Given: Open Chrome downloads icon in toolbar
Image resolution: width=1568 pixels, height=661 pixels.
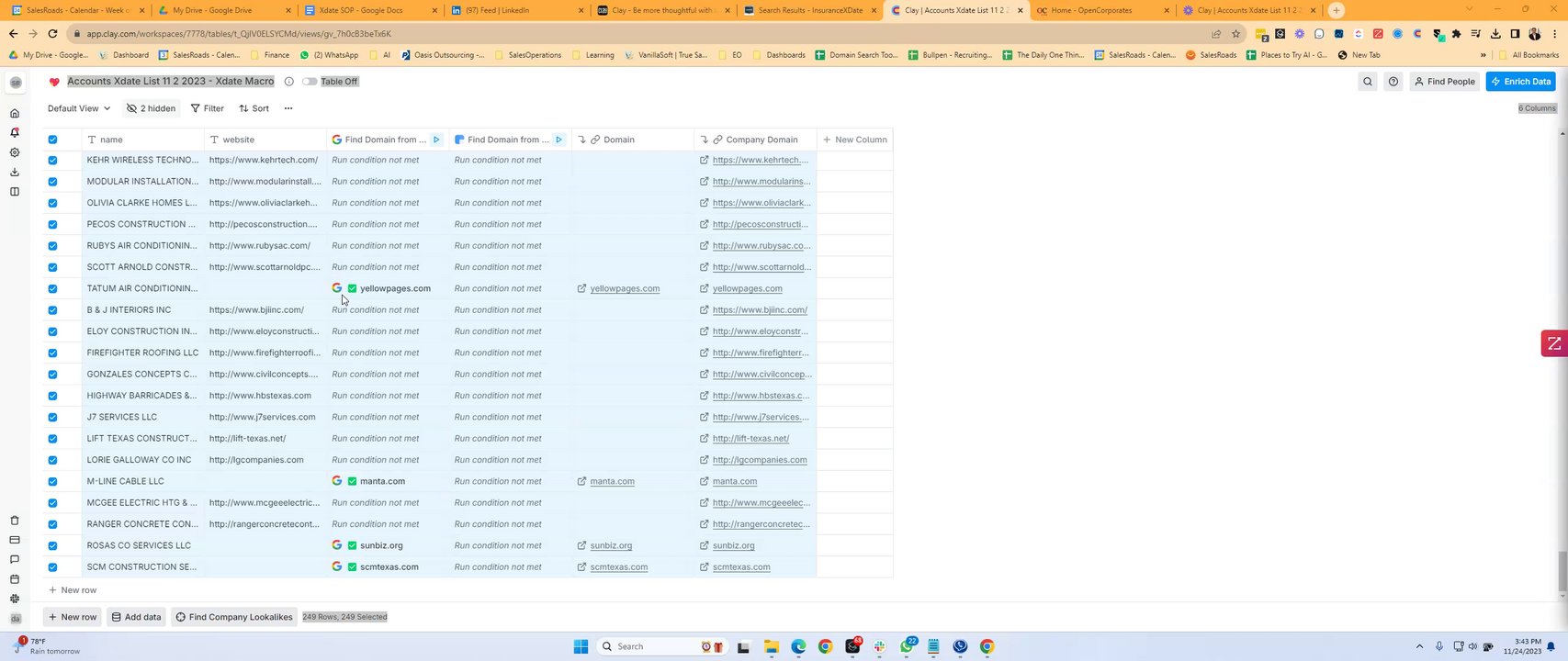Looking at the screenshot, I should coord(1495,34).
